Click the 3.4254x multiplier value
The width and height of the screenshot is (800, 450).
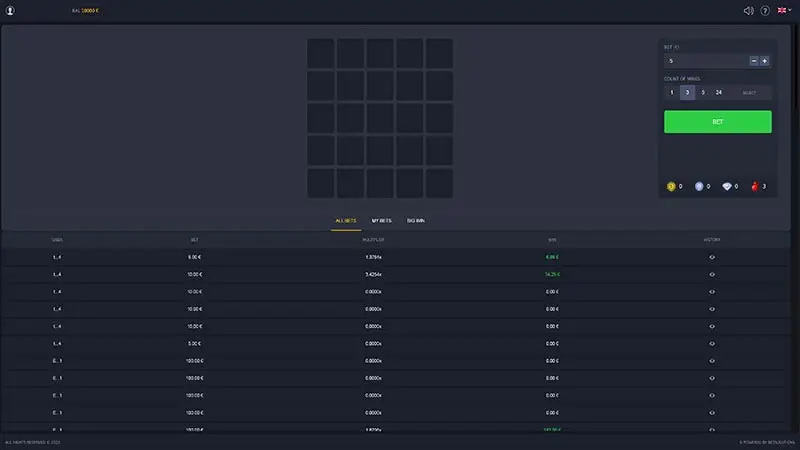(373, 274)
